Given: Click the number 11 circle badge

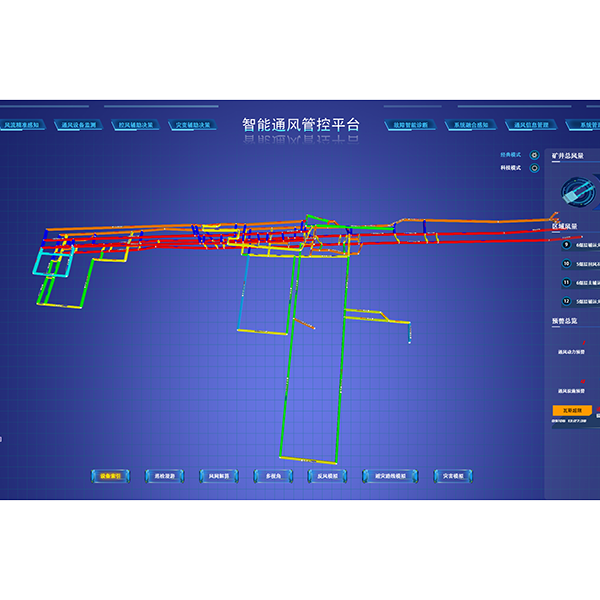Looking at the screenshot, I should [566, 283].
